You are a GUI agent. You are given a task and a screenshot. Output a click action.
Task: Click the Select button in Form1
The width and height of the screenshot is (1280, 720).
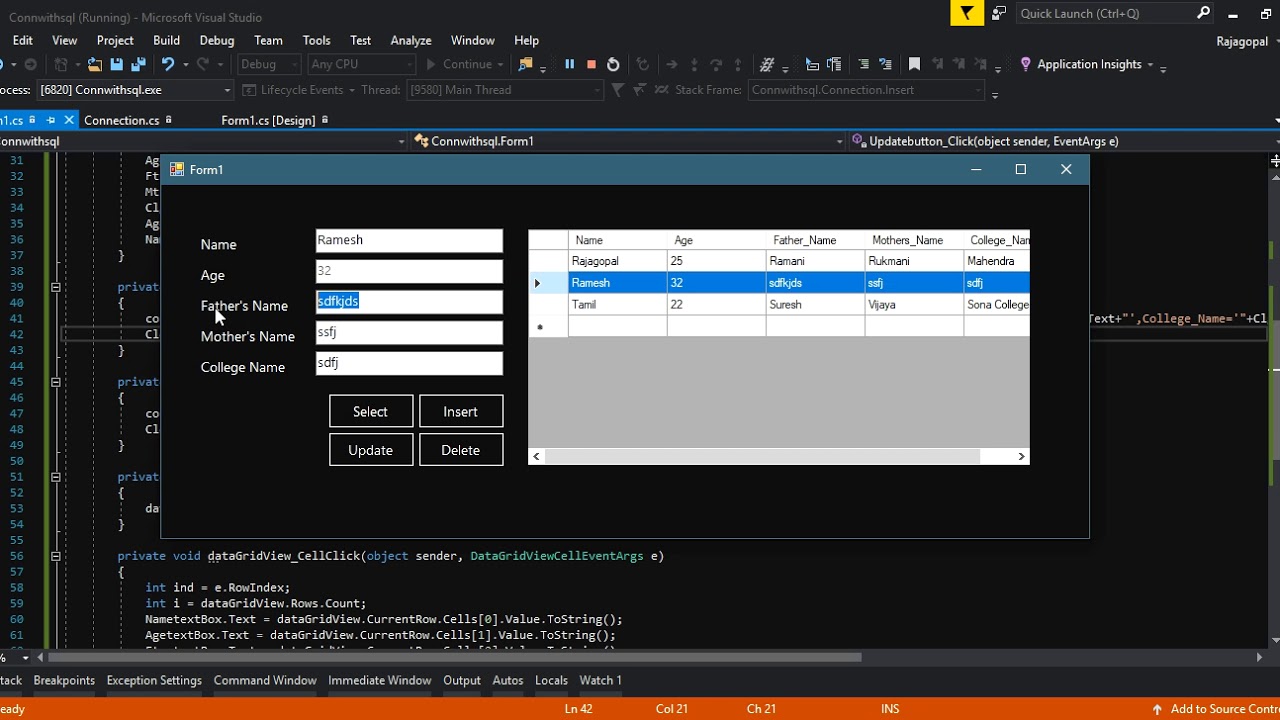click(x=371, y=412)
